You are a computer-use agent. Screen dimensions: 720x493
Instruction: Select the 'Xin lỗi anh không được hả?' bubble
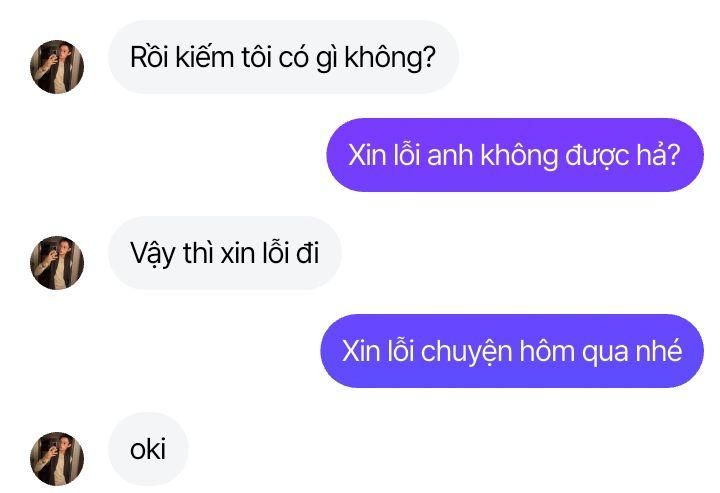pos(515,155)
